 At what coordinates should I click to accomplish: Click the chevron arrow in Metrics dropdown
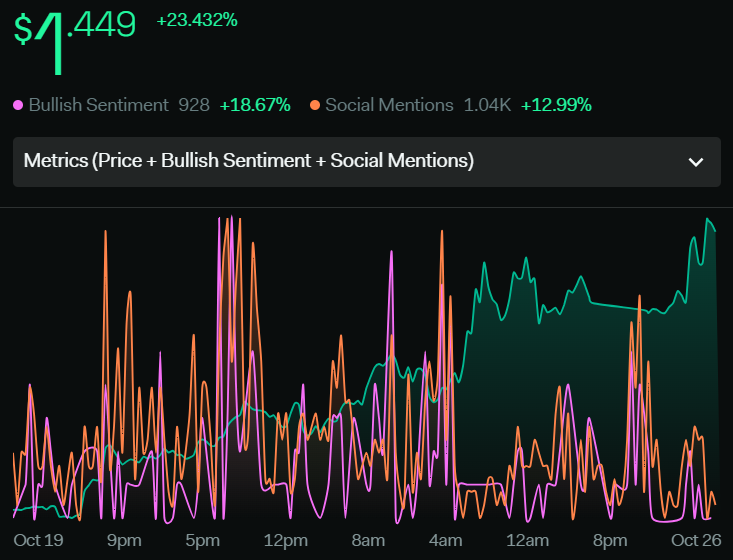pyautogui.click(x=696, y=162)
